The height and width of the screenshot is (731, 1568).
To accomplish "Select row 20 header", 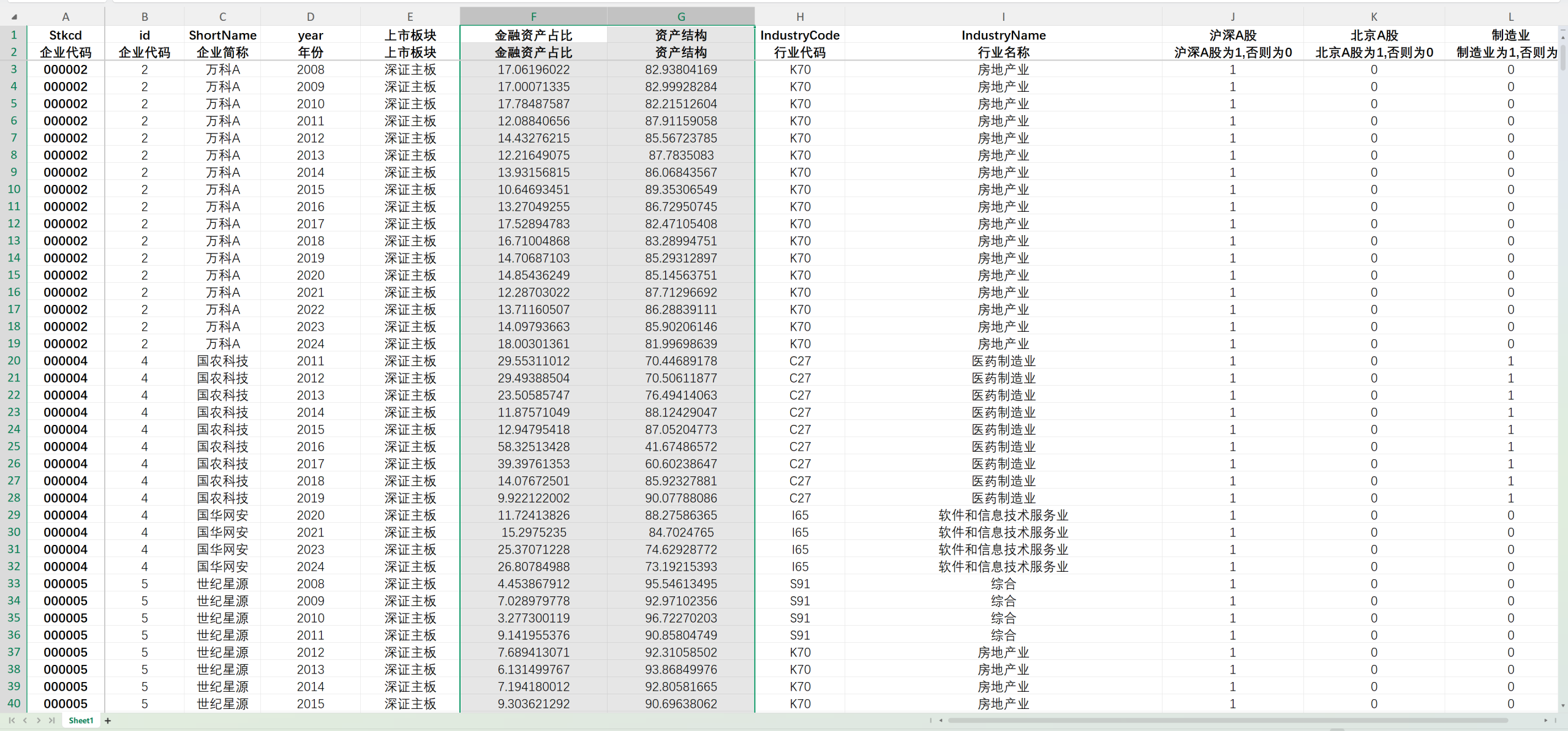I will click(x=13, y=361).
